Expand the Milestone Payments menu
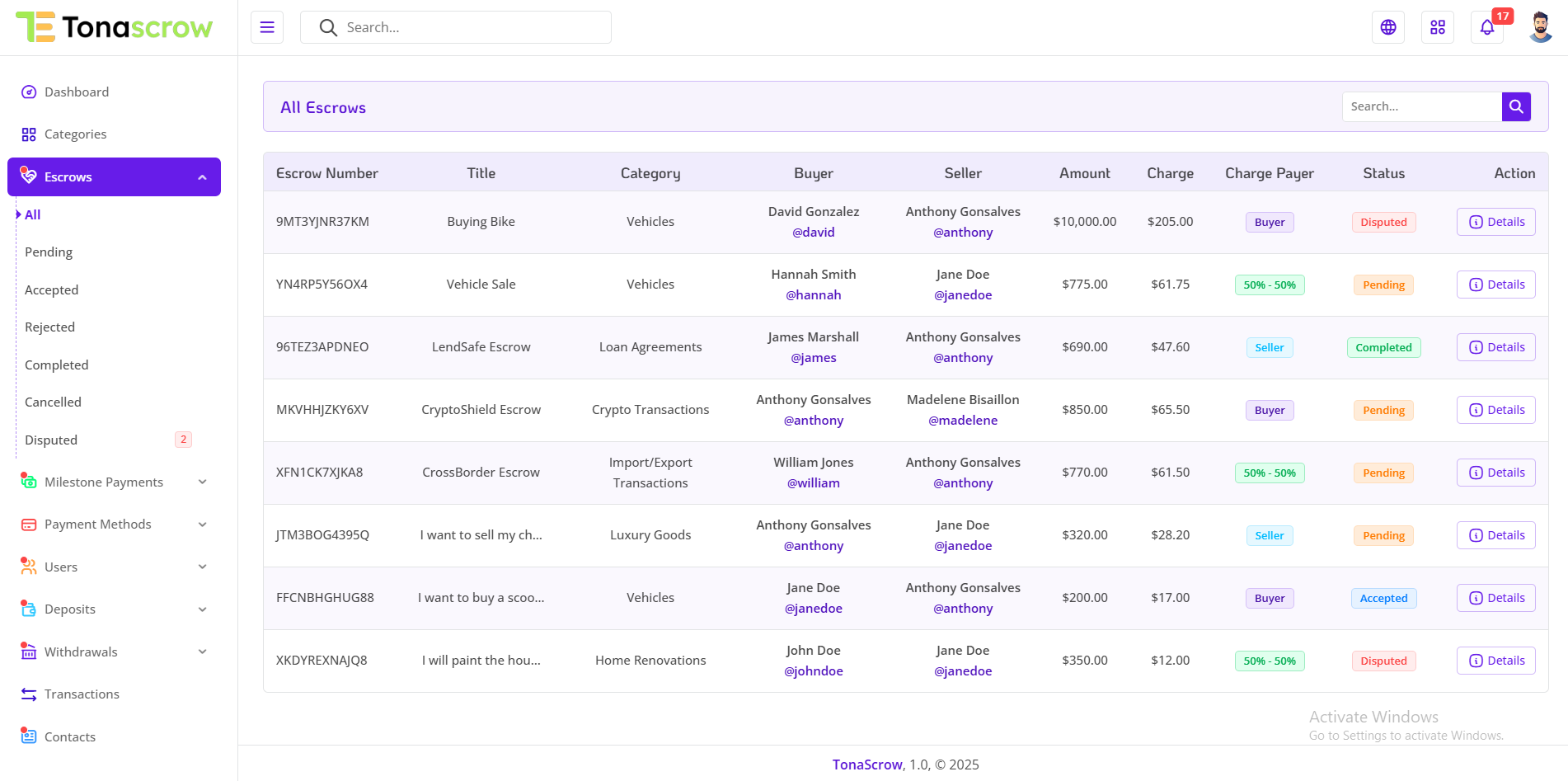This screenshot has height=781, width=1568. pos(202,482)
